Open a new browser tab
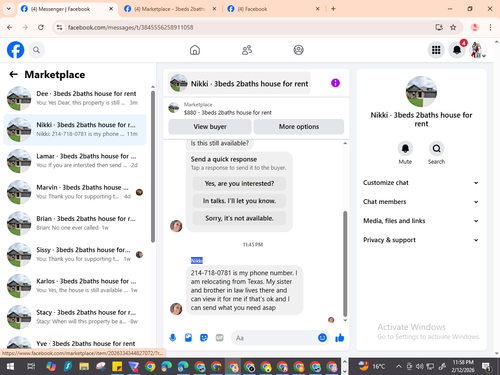The image size is (500, 375). pyautogui.click(x=333, y=9)
